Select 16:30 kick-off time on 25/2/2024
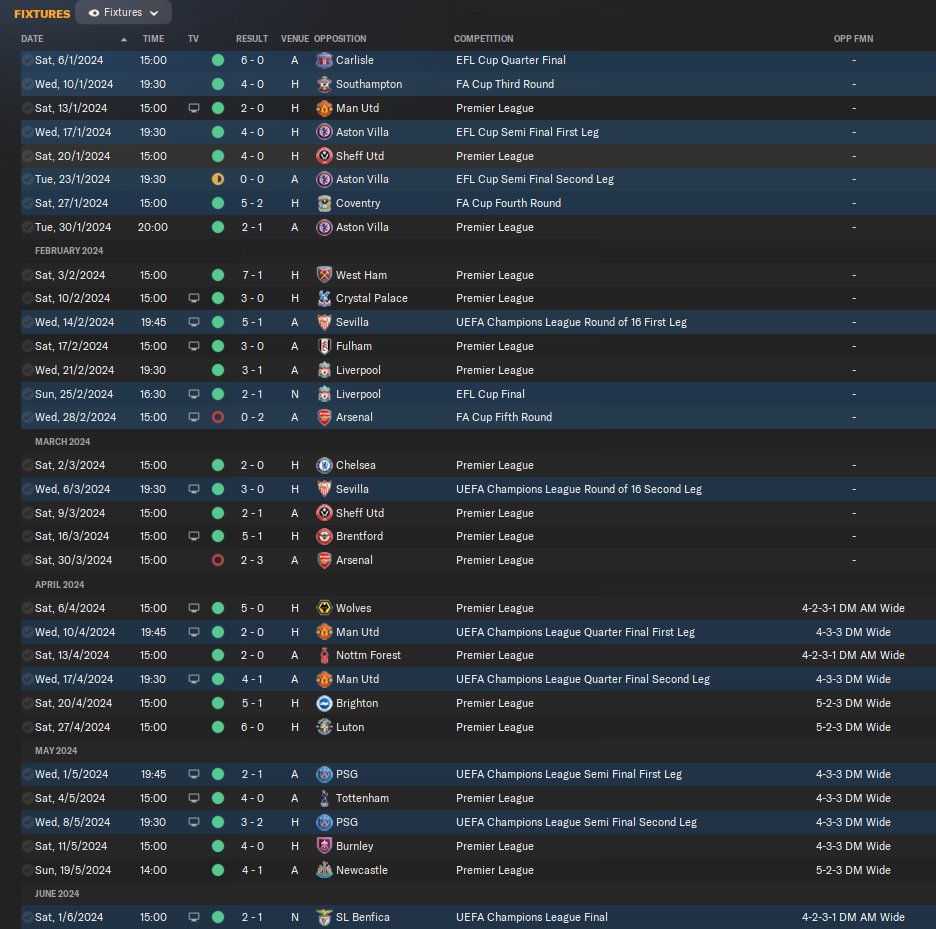 [153, 394]
